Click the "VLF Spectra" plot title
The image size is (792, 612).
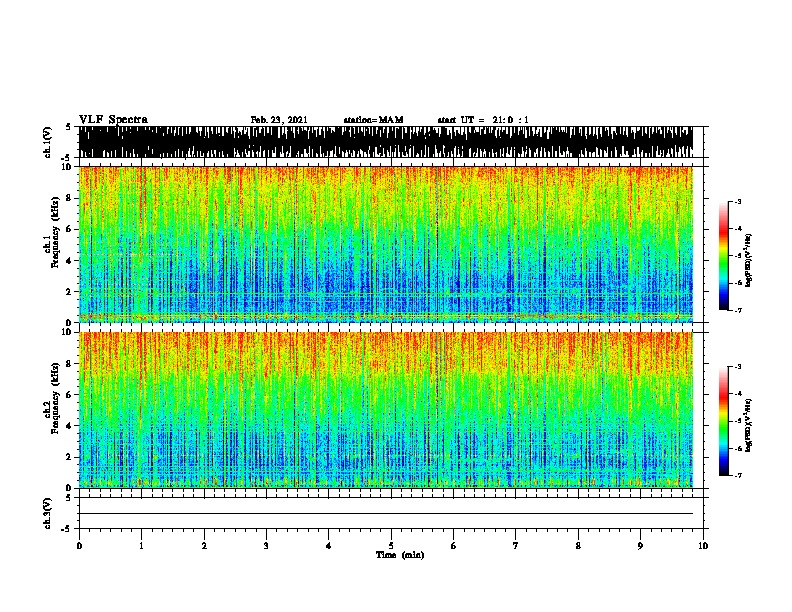click(x=113, y=120)
